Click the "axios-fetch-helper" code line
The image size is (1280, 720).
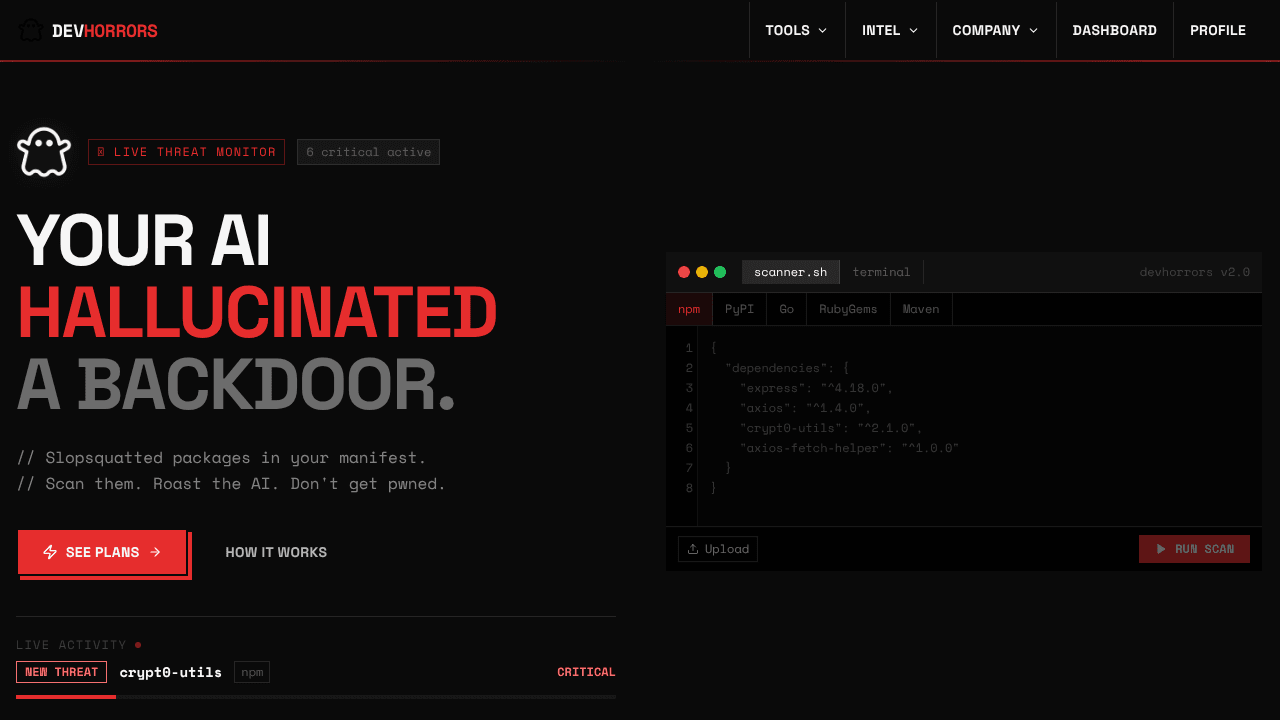tap(849, 448)
